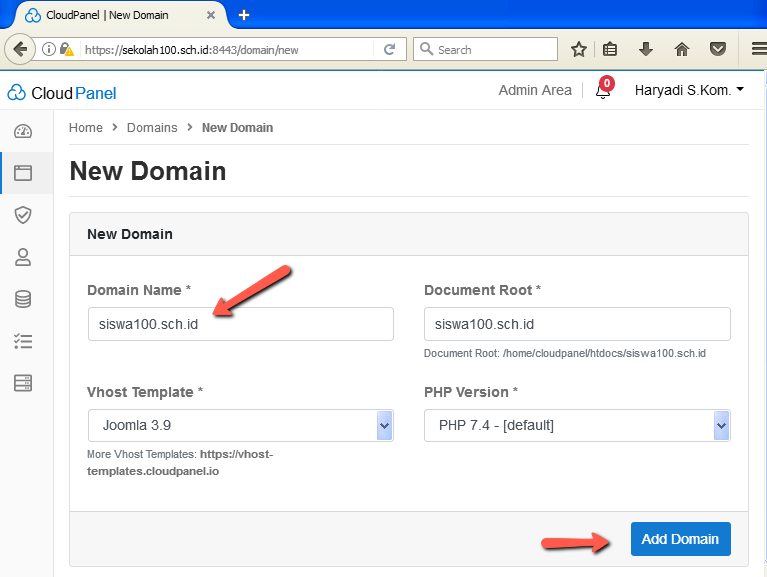Click the notifications bell icon
Viewport: 767px width, 577px height.
pos(603,91)
